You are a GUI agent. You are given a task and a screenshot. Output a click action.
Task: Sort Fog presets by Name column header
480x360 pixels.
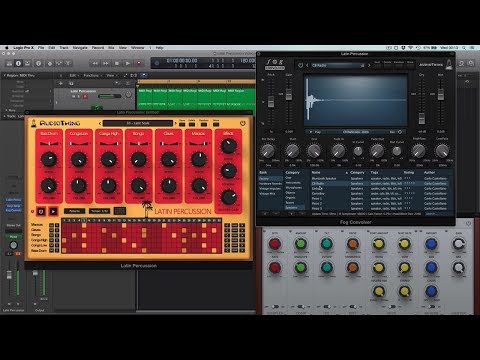(x=316, y=172)
